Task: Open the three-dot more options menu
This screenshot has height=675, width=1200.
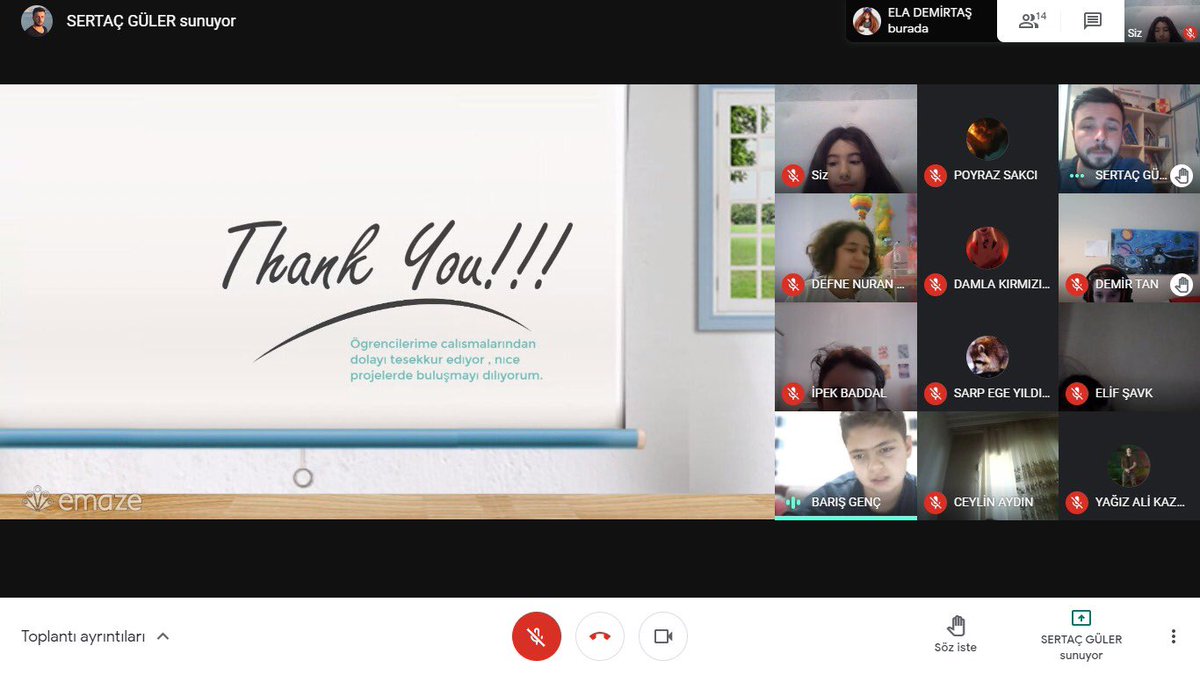Action: point(1173,637)
